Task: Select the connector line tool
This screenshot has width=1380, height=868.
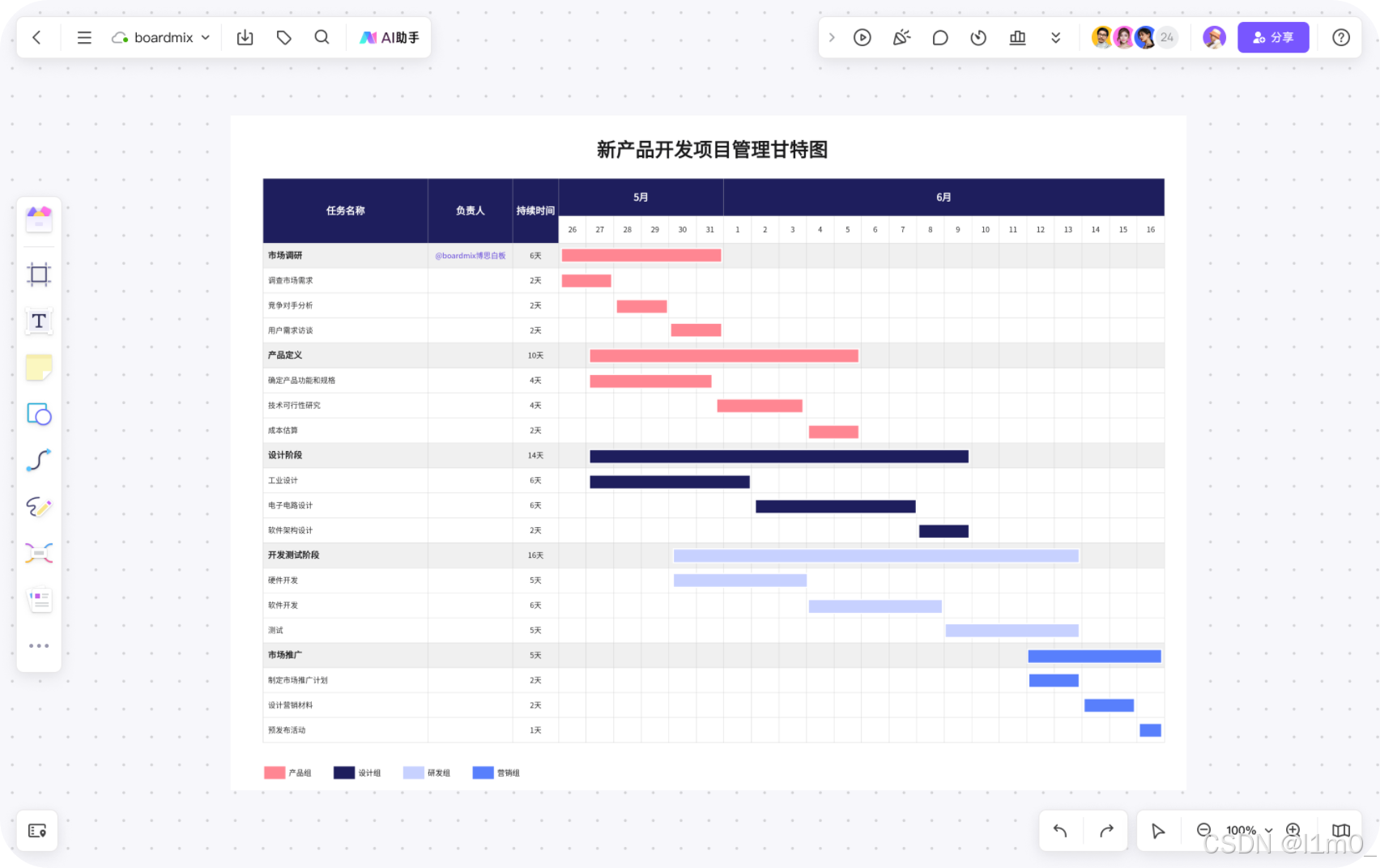Action: [39, 460]
